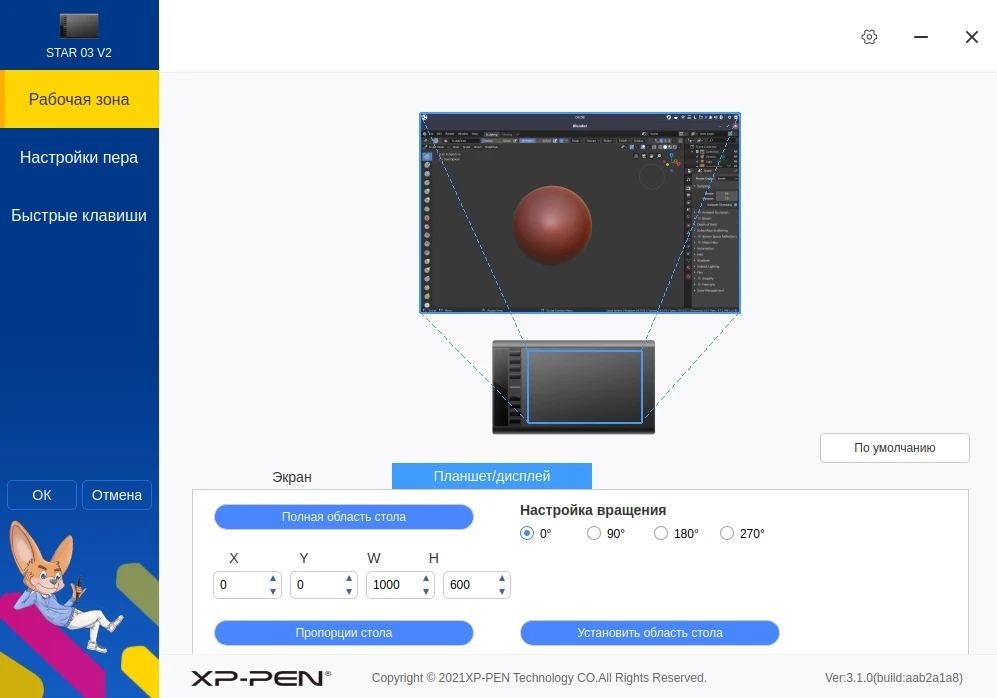This screenshot has width=997, height=698.
Task: Select 180° rotation option
Action: pyautogui.click(x=661, y=533)
